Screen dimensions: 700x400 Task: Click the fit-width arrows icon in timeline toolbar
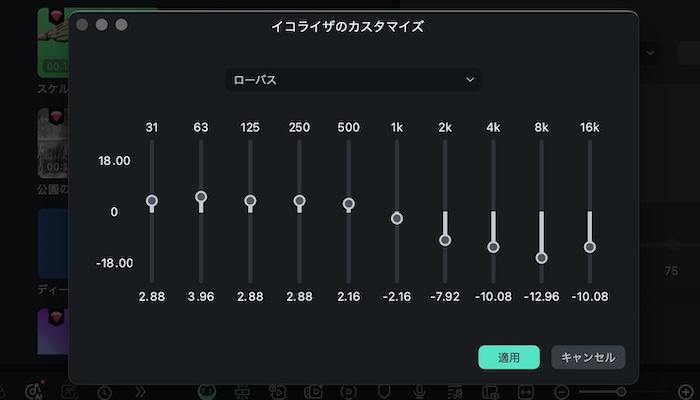526,392
